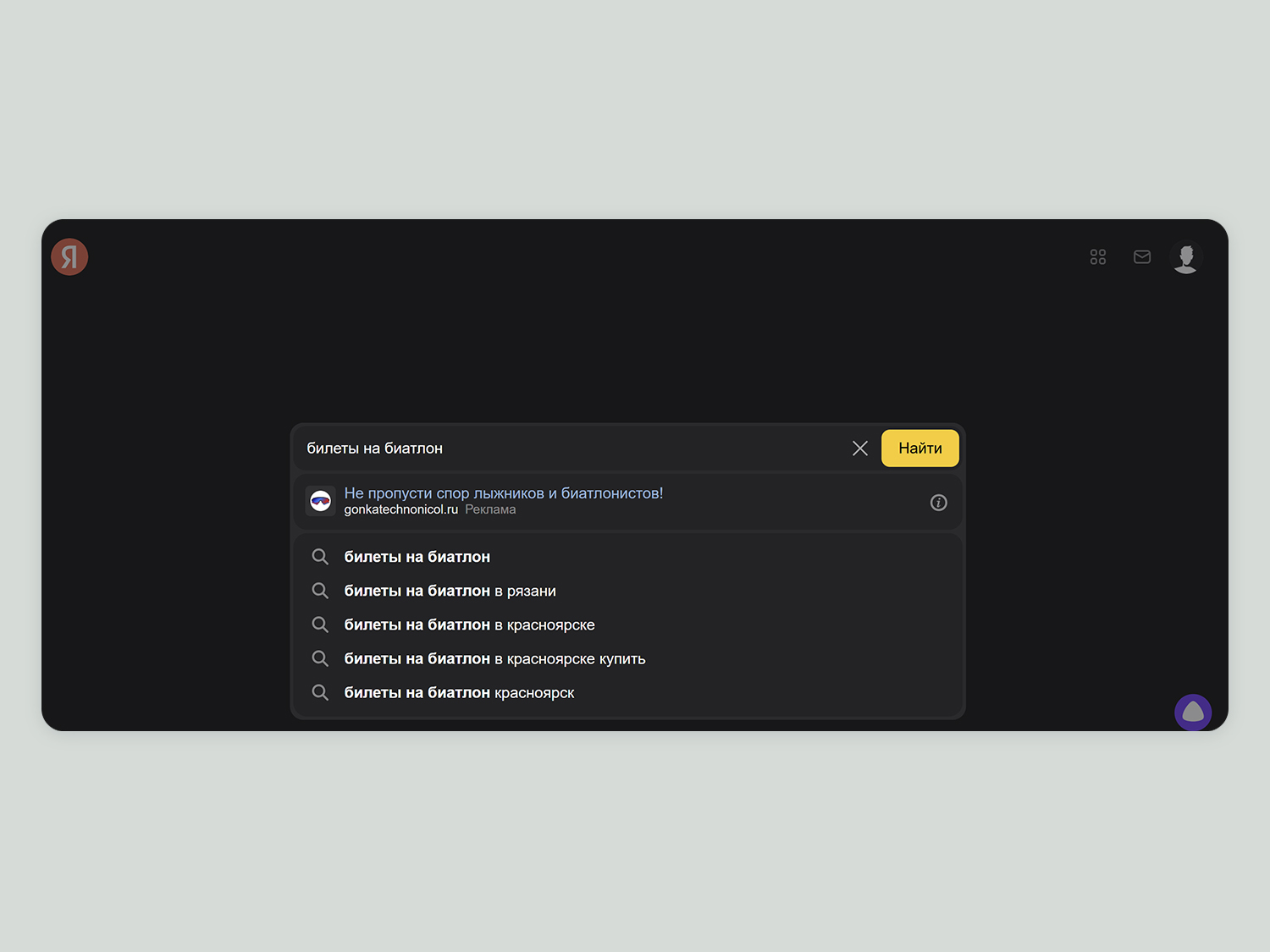Click the yellow Найти button
Viewport: 1270px width, 952px height.
pos(920,448)
